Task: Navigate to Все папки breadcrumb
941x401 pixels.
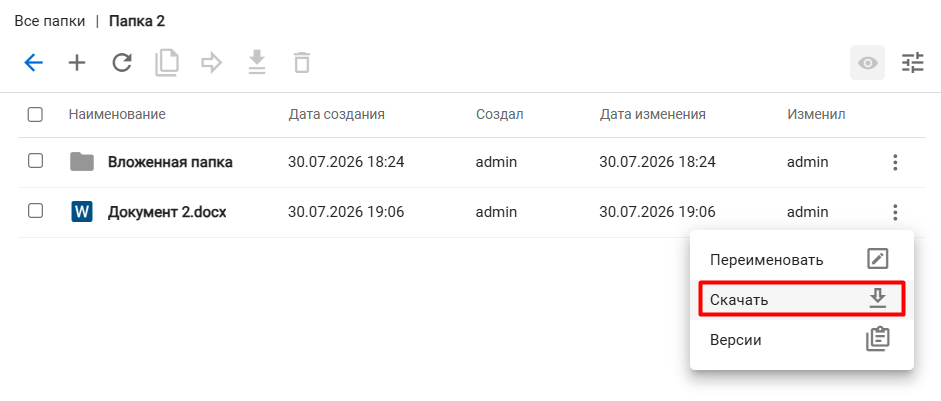Action: pos(50,22)
